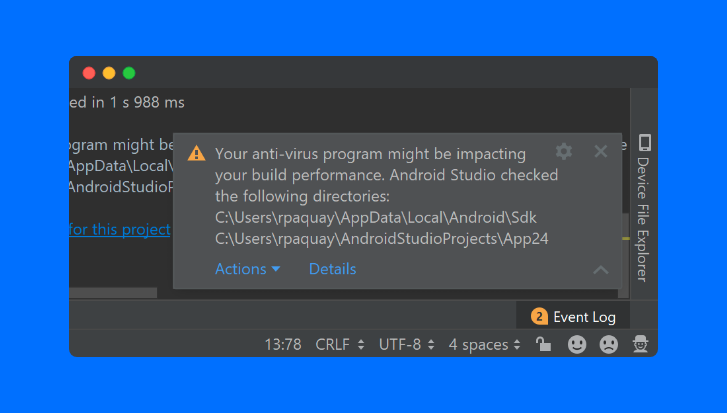Click the Details link in notification
Image resolution: width=727 pixels, height=413 pixels.
(332, 269)
